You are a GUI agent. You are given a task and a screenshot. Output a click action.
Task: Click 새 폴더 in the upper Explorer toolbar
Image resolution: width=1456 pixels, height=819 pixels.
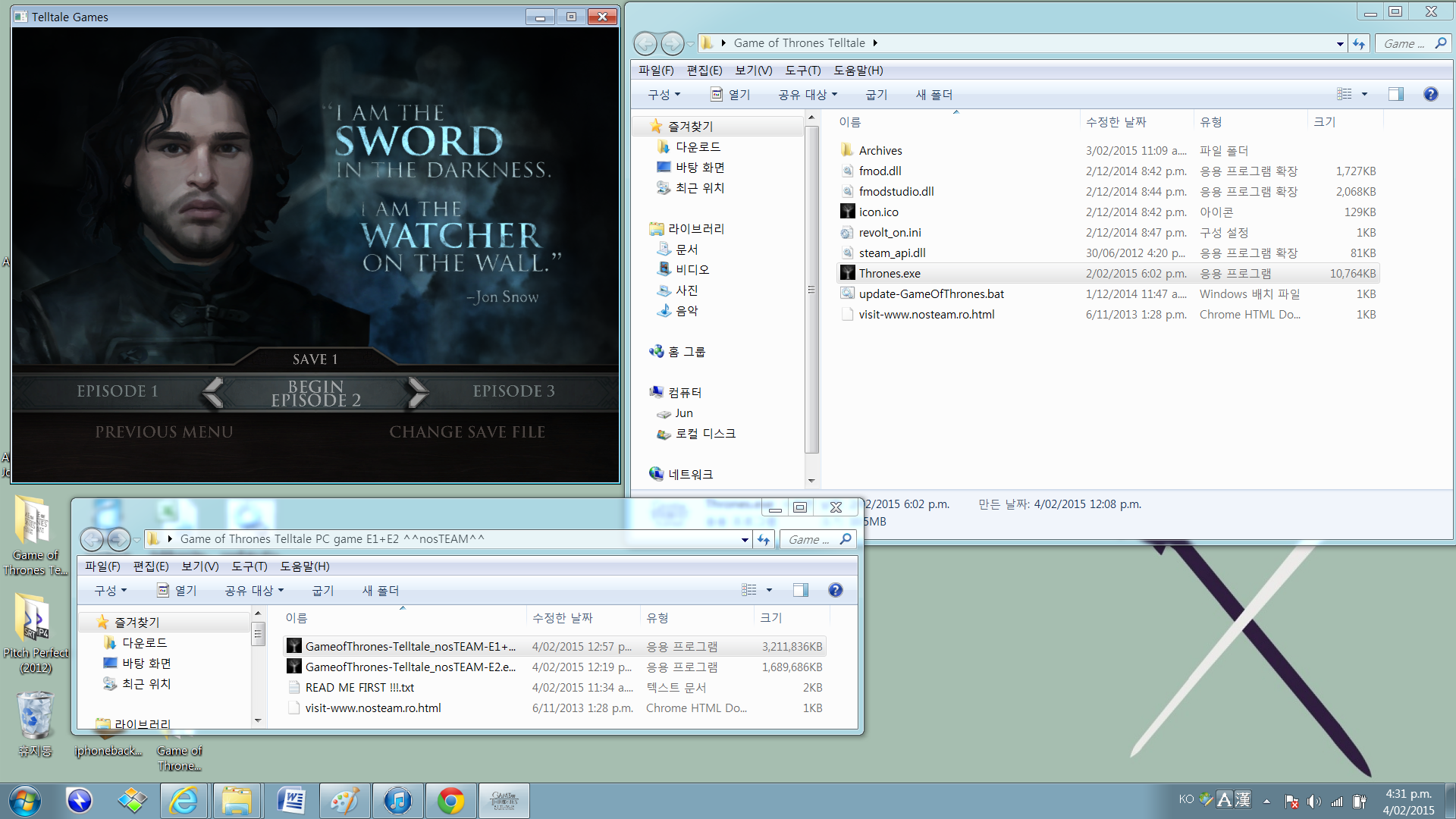point(934,94)
